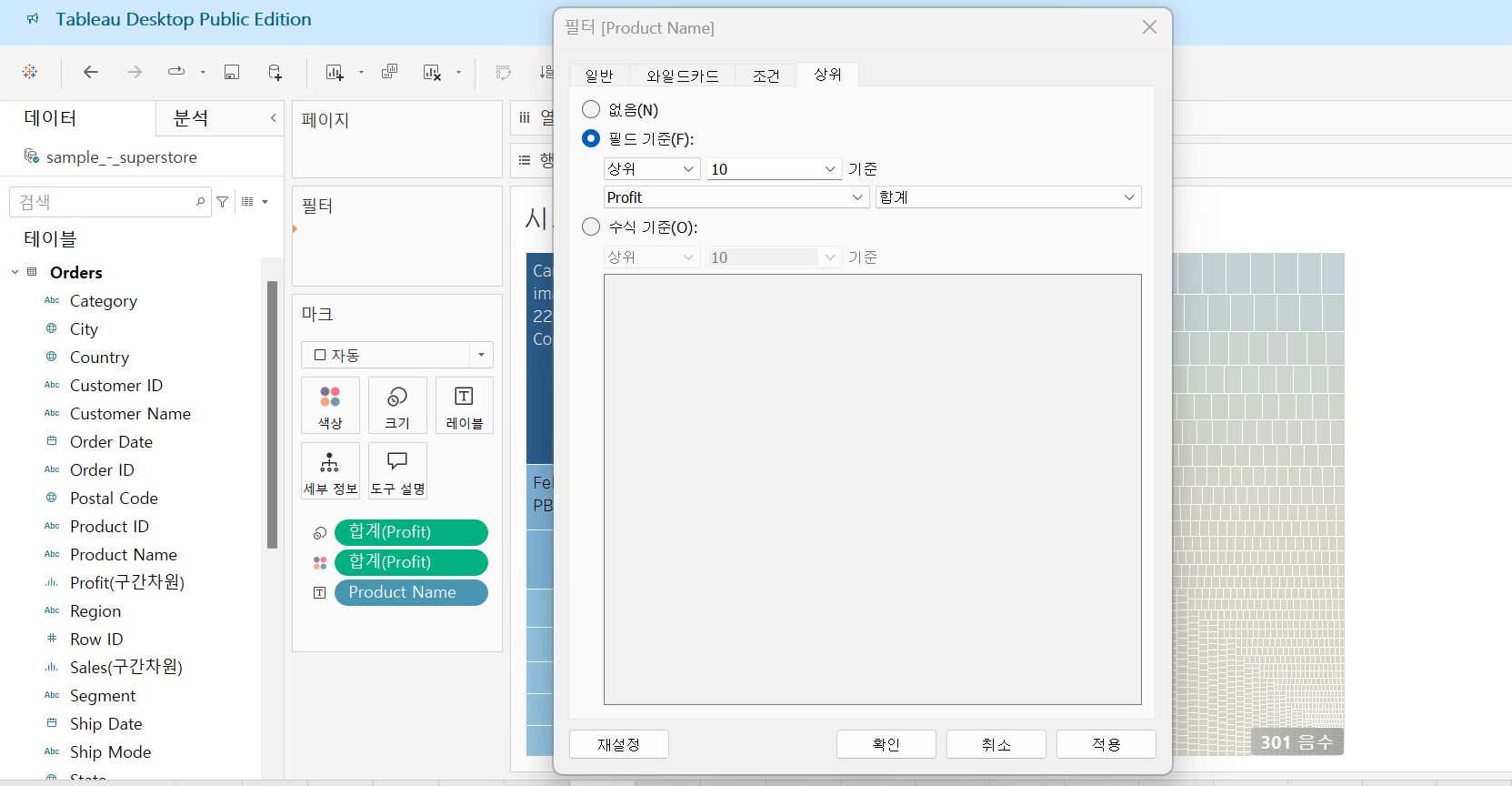Collapse the data pane with chevron
Image resolution: width=1512 pixels, height=786 pixels.
tap(273, 118)
